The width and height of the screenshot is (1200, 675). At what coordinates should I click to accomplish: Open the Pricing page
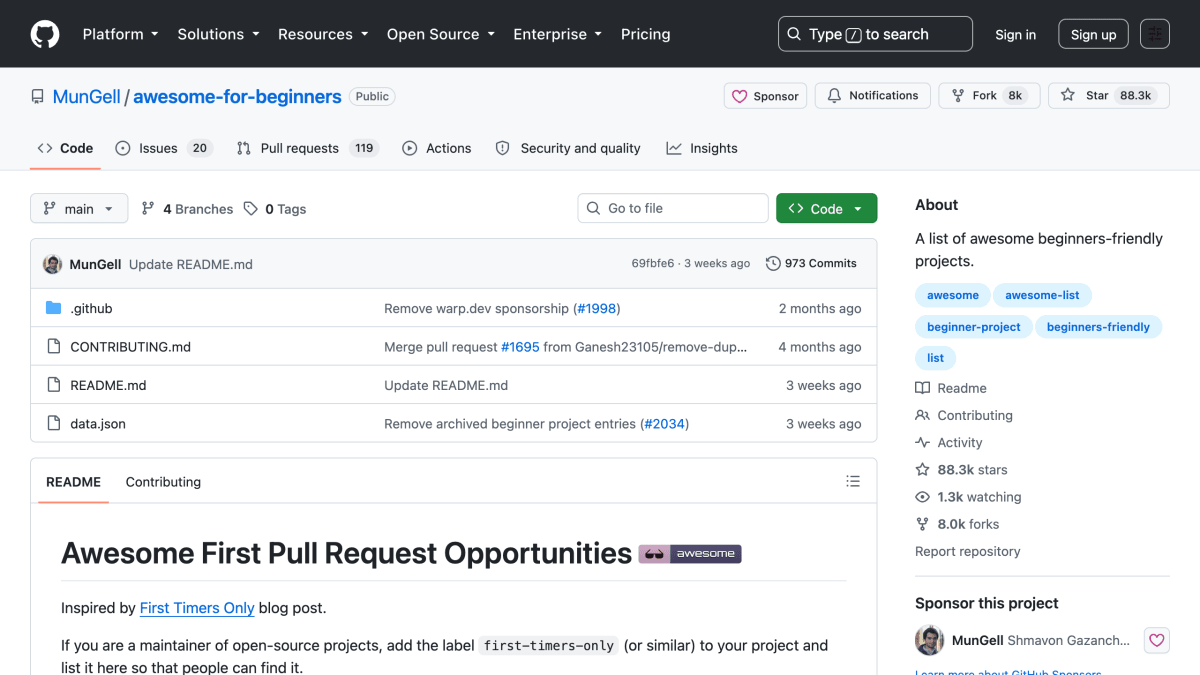645,34
